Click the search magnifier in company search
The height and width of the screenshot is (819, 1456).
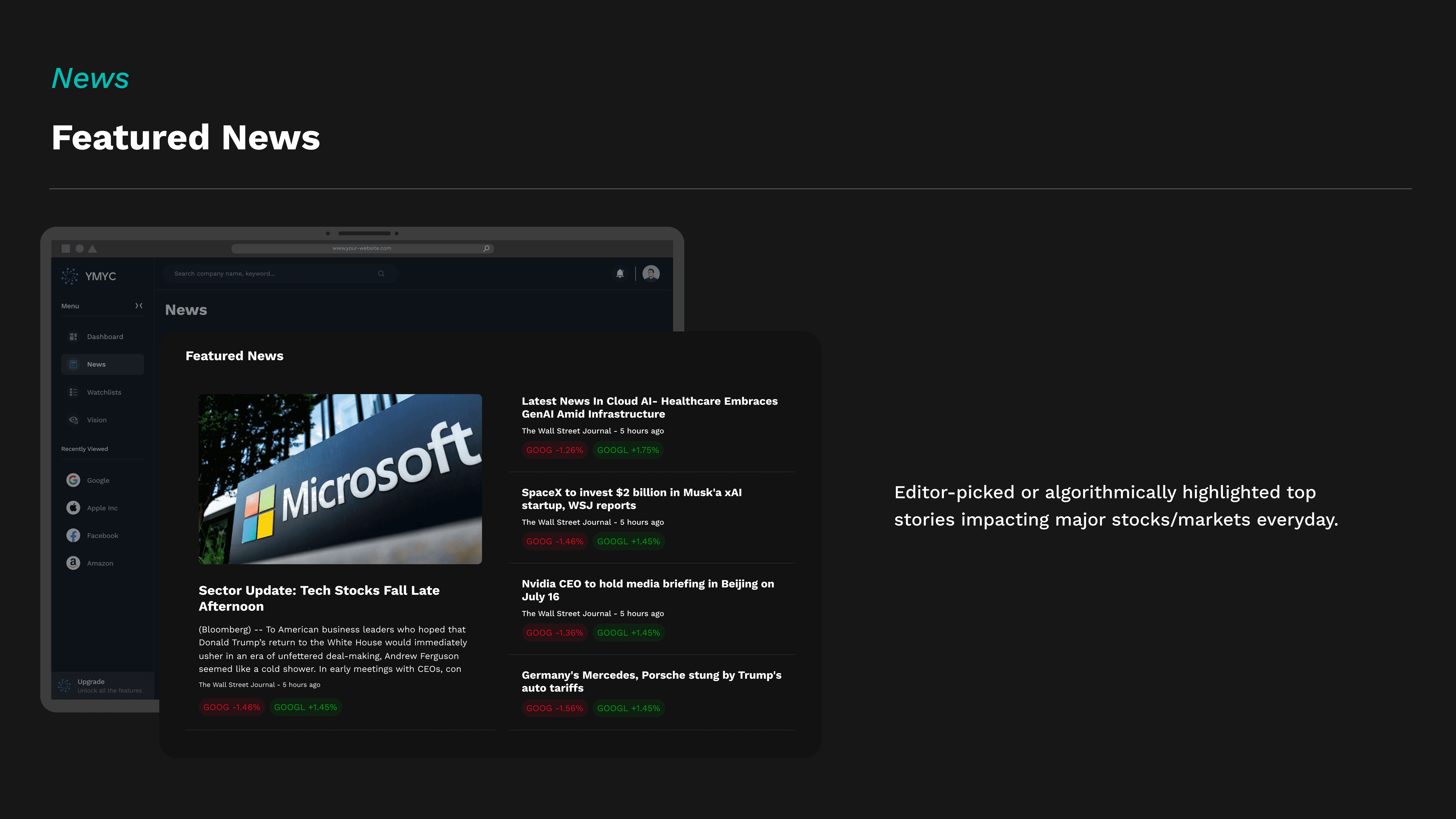point(381,274)
